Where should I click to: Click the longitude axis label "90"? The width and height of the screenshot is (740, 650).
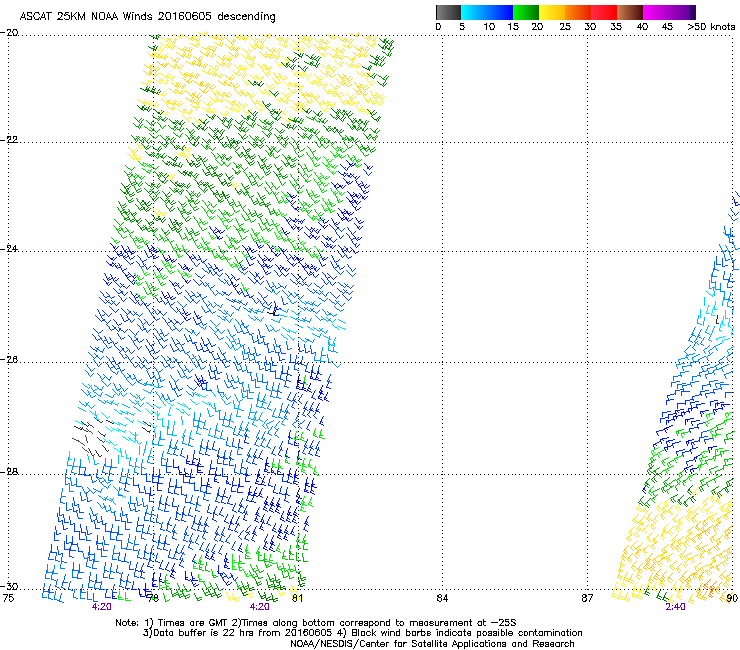click(x=732, y=598)
